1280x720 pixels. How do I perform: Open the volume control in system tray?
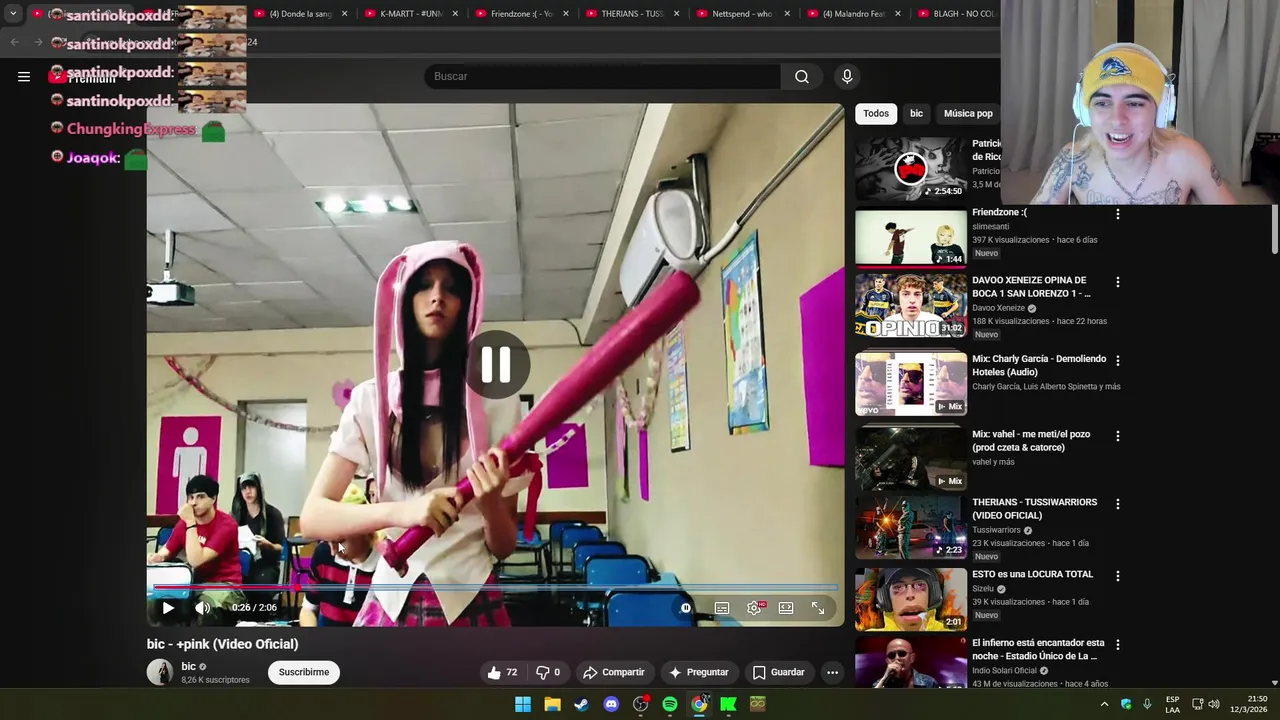point(1214,704)
